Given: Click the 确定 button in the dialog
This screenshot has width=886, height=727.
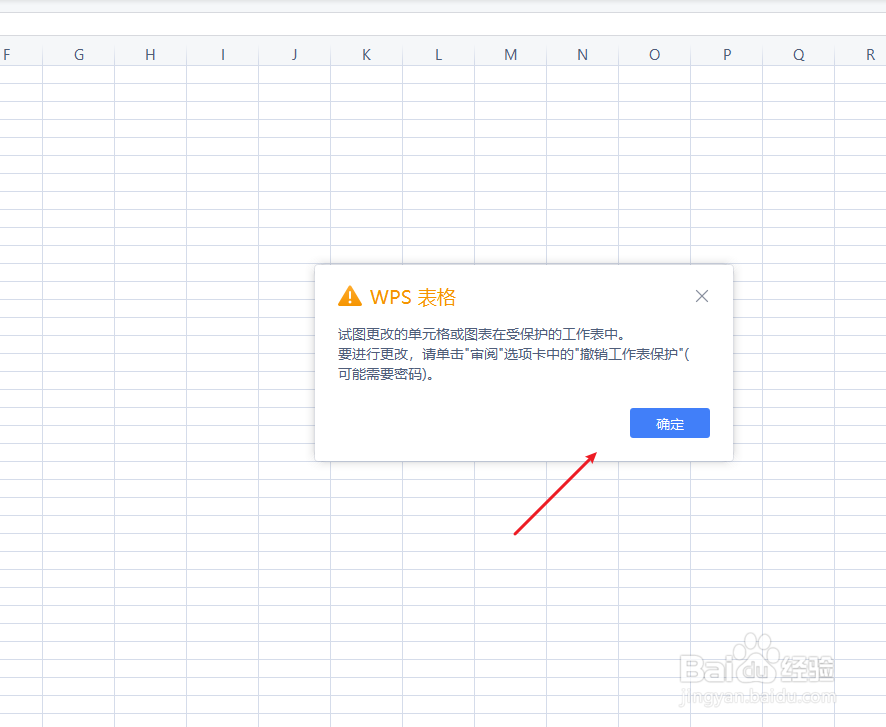Looking at the screenshot, I should [670, 423].
